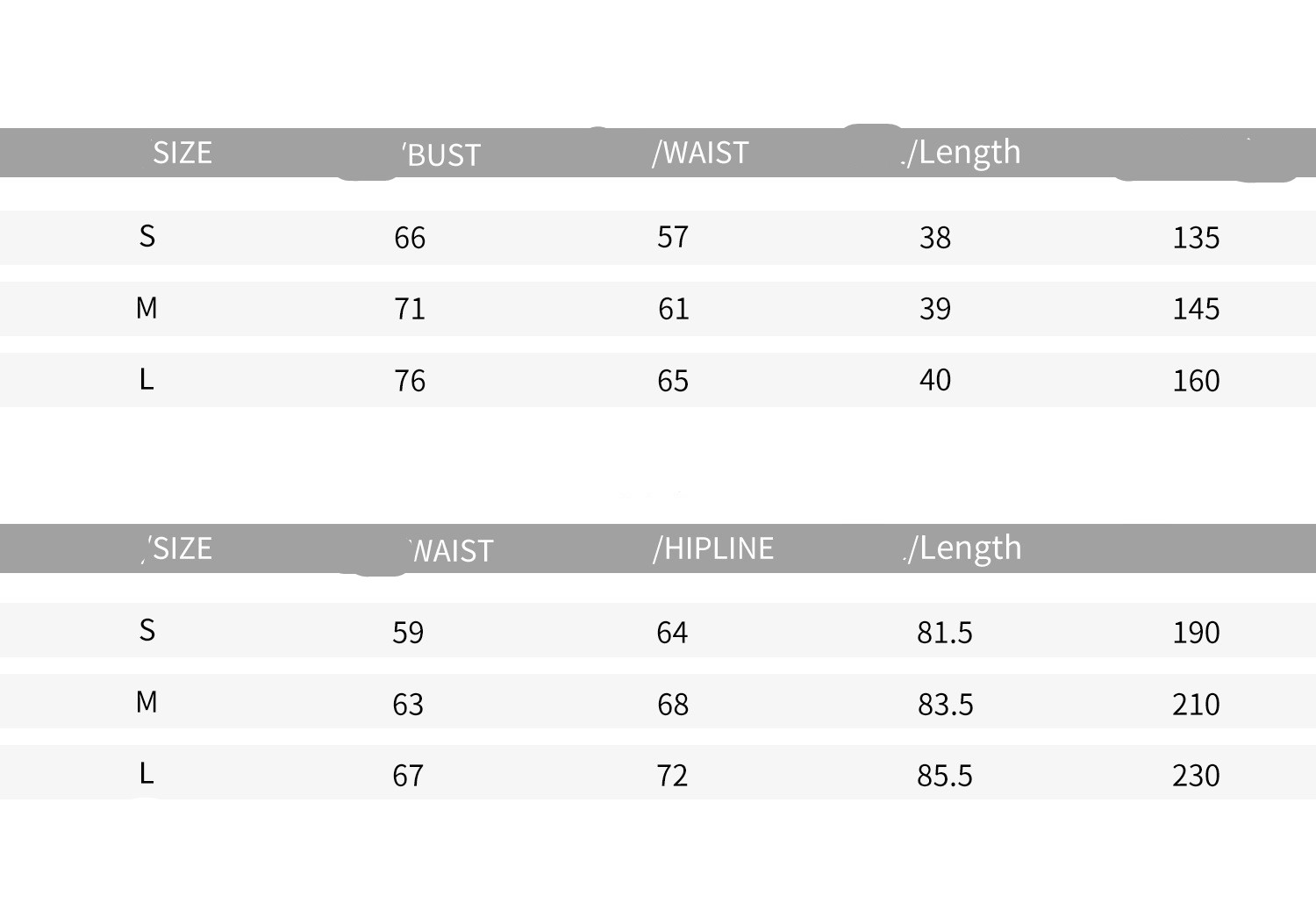
Task: Click the S size label in the bottom table
Action: point(147,630)
